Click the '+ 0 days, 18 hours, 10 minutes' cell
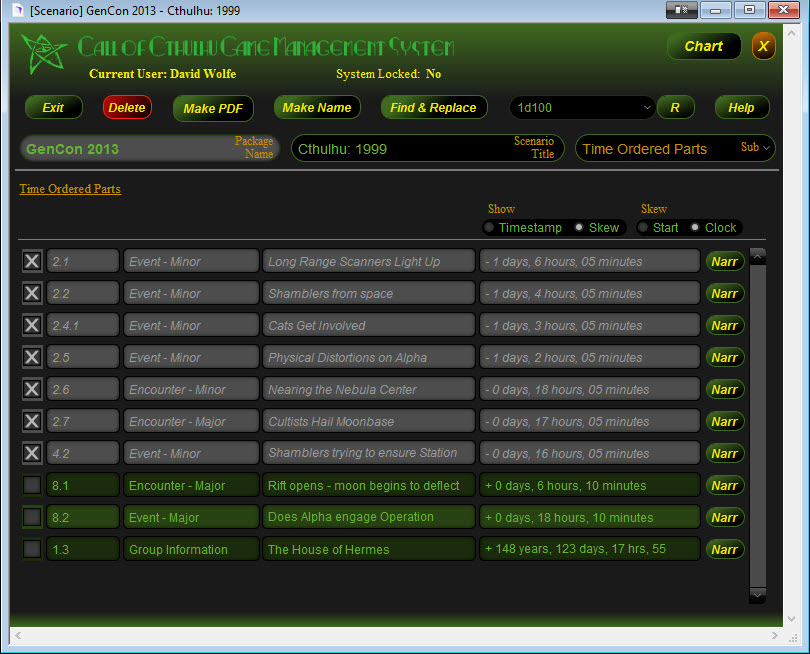This screenshot has height=654, width=810. (x=589, y=517)
